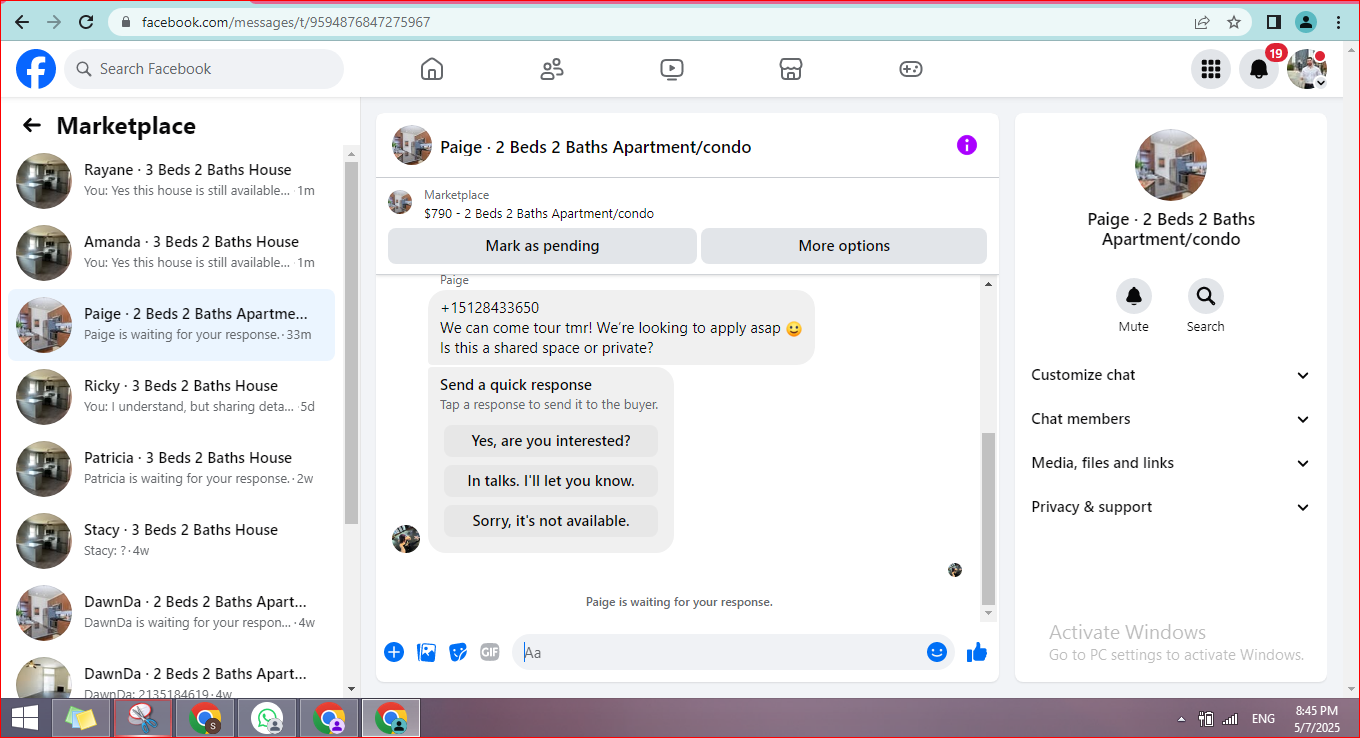Open the emoji picker smiley
The width and height of the screenshot is (1360, 738).
pos(937,652)
